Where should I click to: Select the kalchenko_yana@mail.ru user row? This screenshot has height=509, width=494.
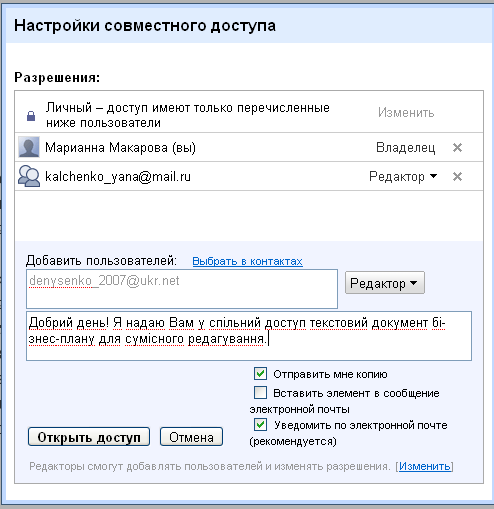pos(249,176)
